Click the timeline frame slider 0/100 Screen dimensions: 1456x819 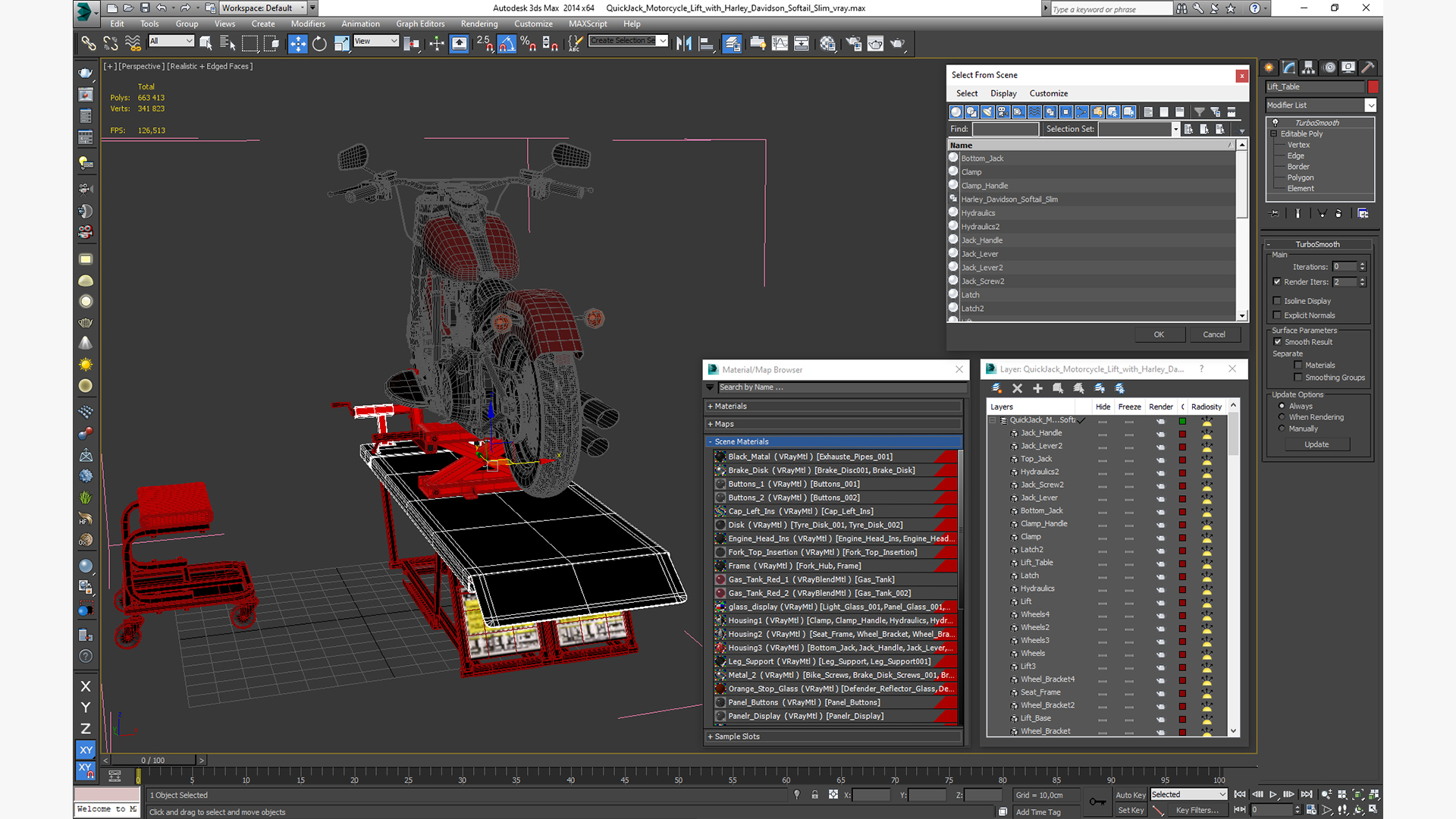[x=152, y=760]
